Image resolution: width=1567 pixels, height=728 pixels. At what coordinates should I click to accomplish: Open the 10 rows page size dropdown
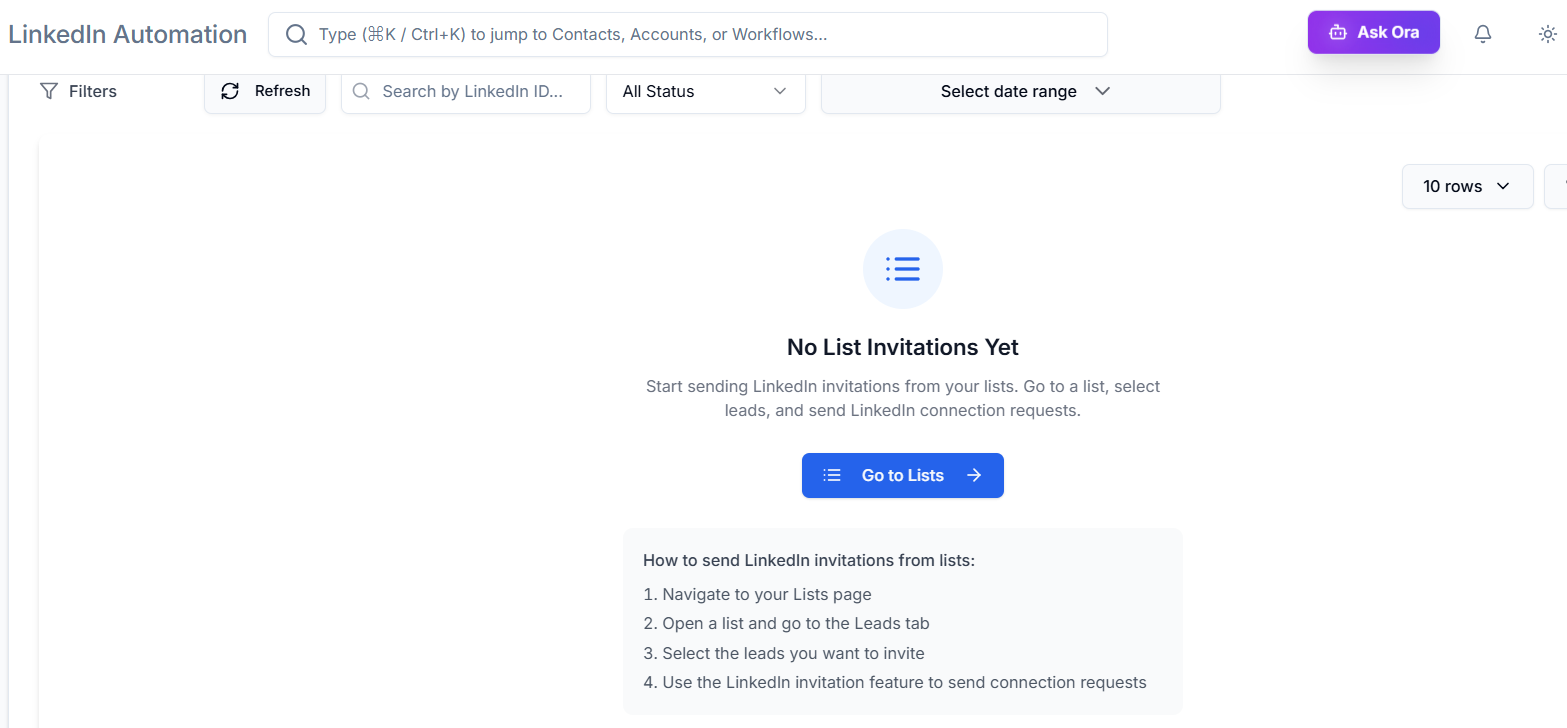click(x=1466, y=187)
